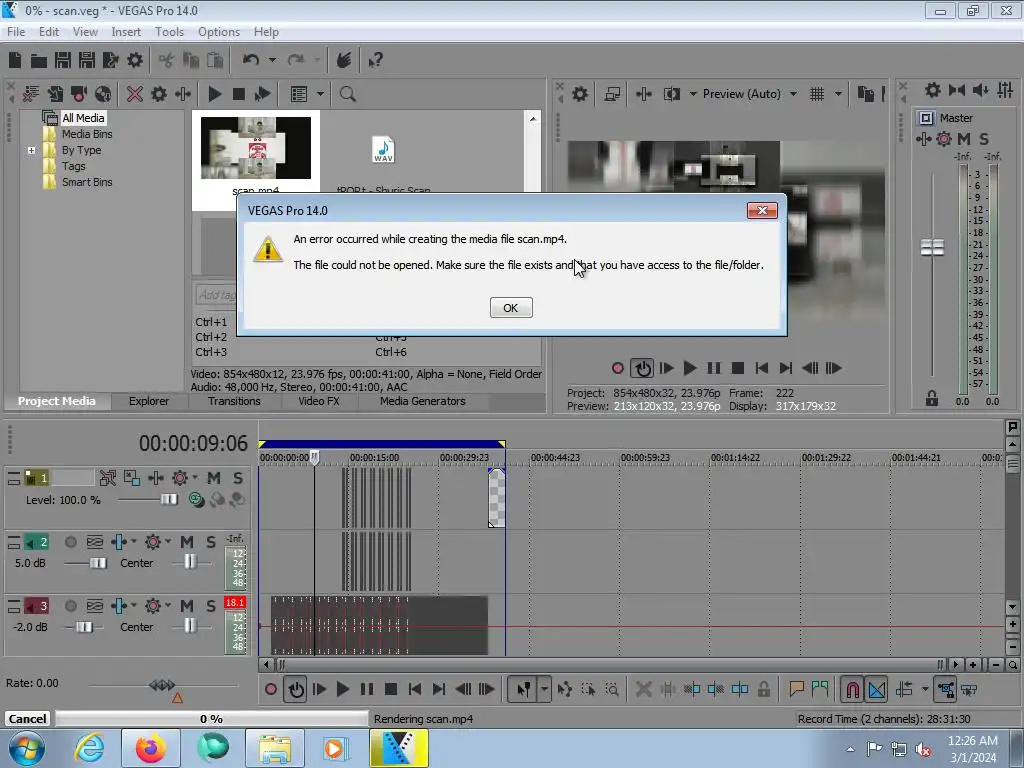Image resolution: width=1024 pixels, height=768 pixels.
Task: Arm audio track 2 for record
Action: [71, 542]
